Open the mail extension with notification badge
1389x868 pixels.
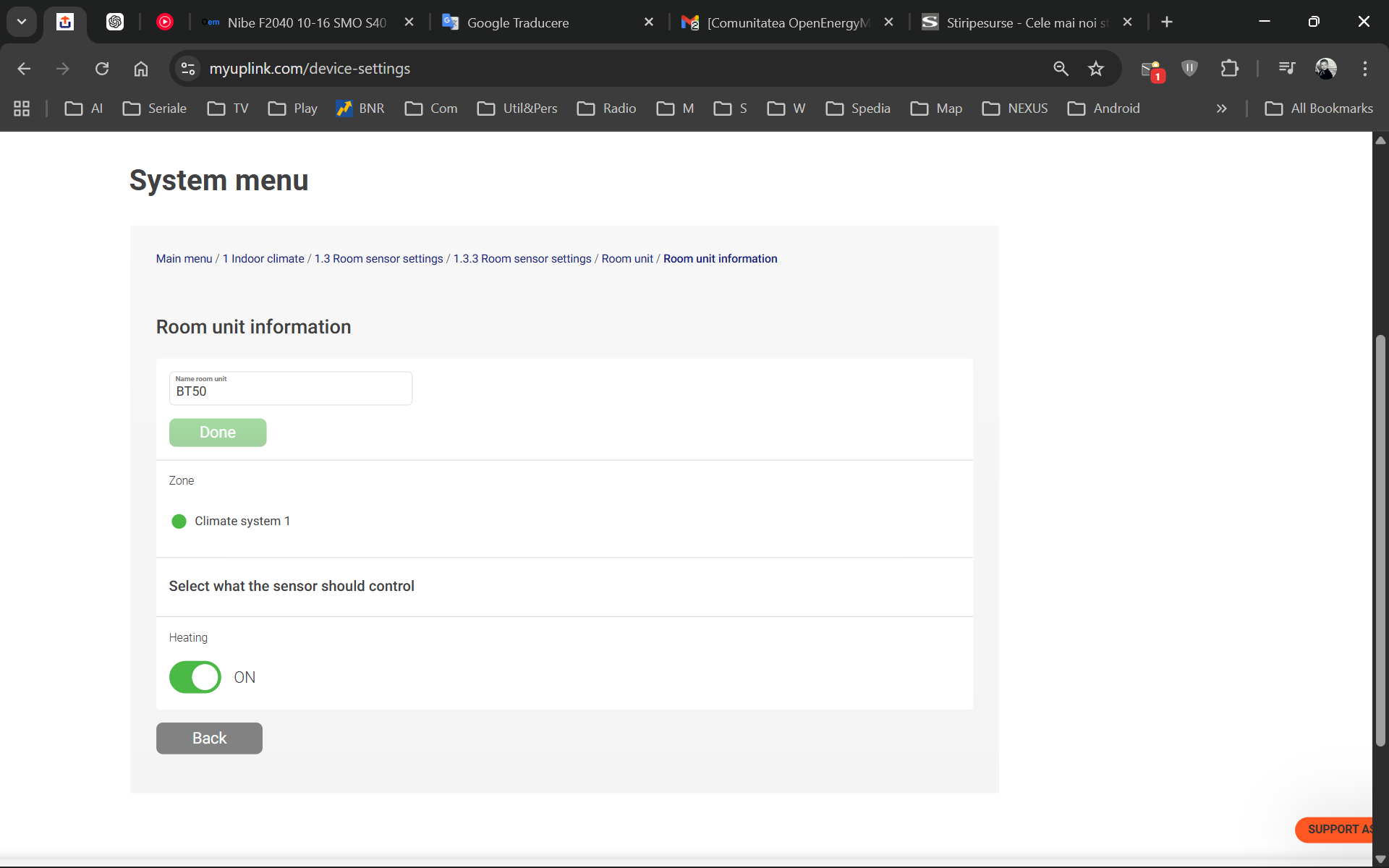[1151, 69]
